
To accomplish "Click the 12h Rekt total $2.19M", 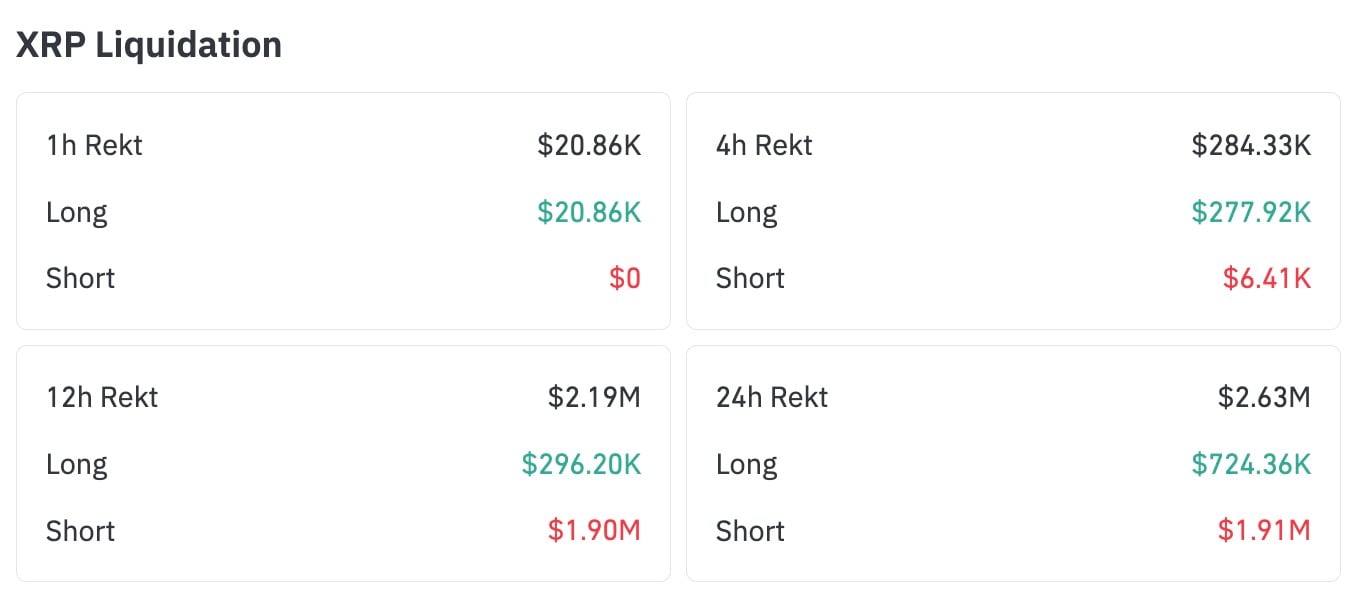I will tap(594, 398).
